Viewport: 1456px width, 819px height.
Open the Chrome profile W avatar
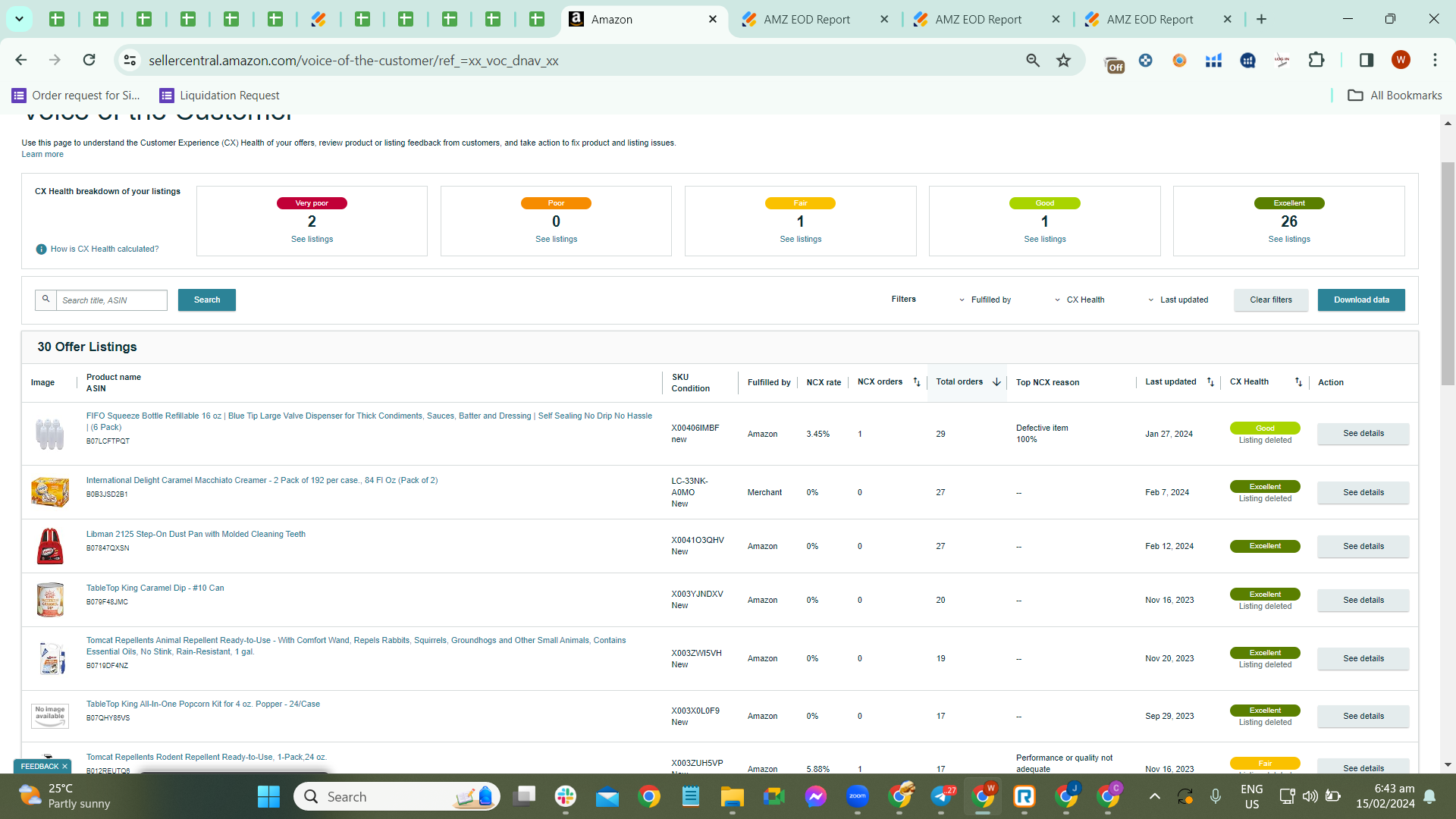coord(1401,60)
